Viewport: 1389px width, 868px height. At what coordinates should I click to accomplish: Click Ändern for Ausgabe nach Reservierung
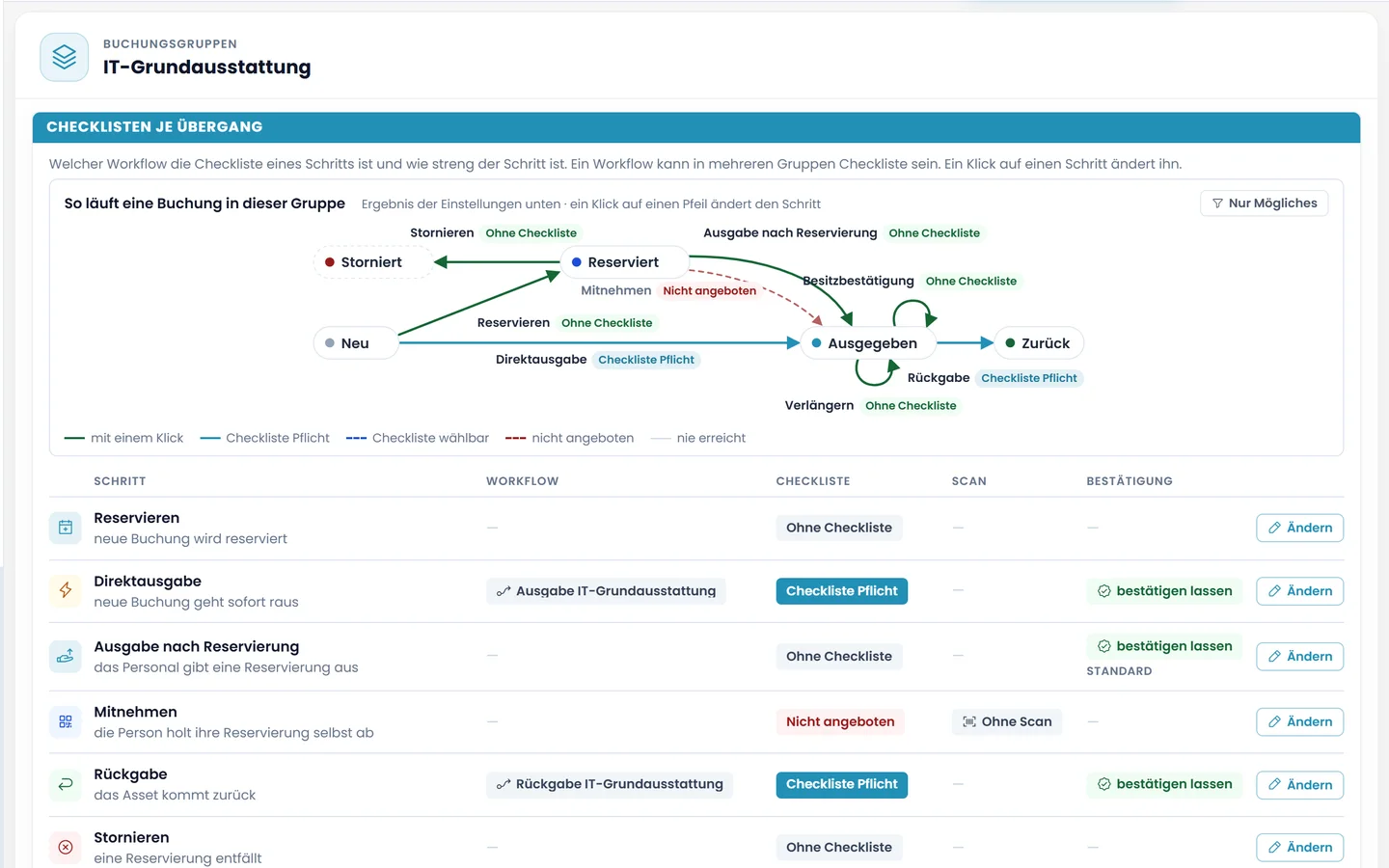[x=1299, y=657]
